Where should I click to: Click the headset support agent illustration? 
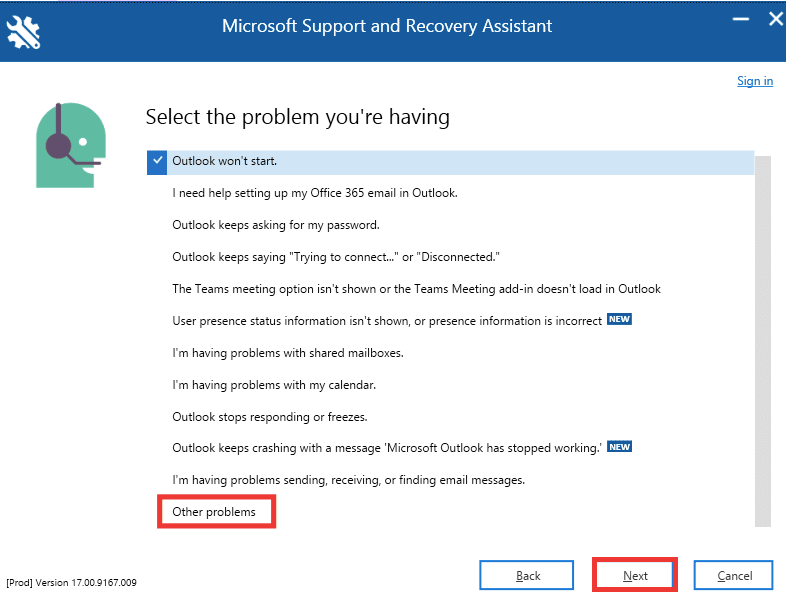(x=71, y=145)
